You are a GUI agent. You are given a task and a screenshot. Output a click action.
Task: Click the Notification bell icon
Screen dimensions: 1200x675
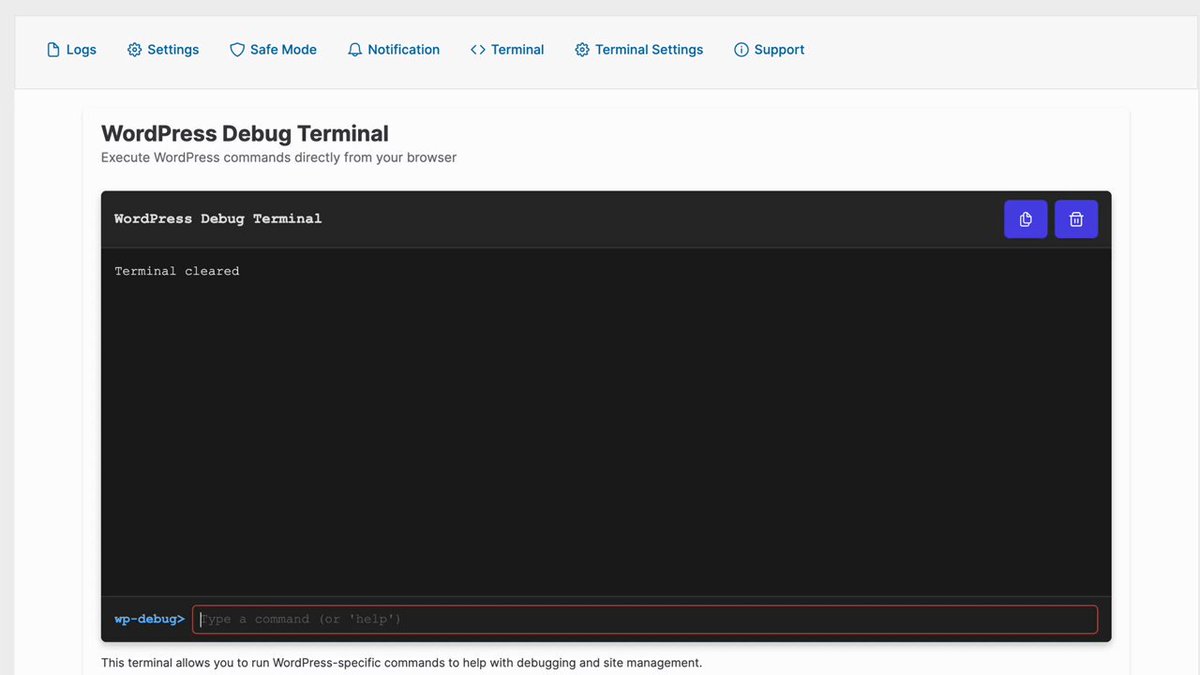click(x=355, y=50)
